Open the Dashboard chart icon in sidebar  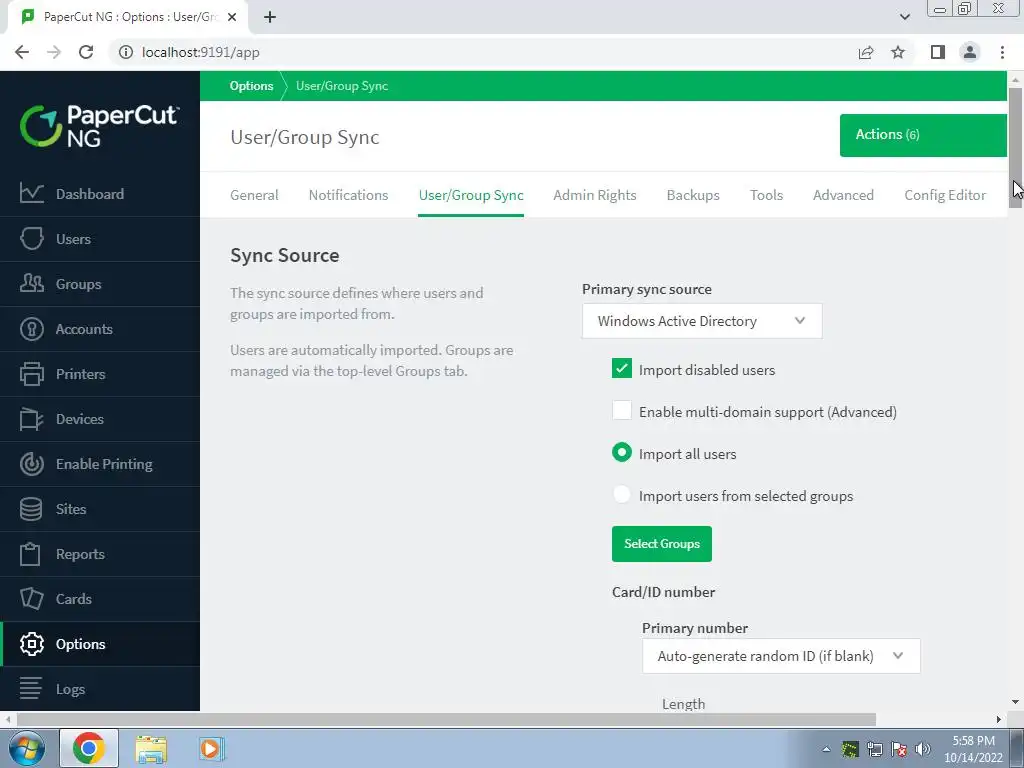point(31,193)
